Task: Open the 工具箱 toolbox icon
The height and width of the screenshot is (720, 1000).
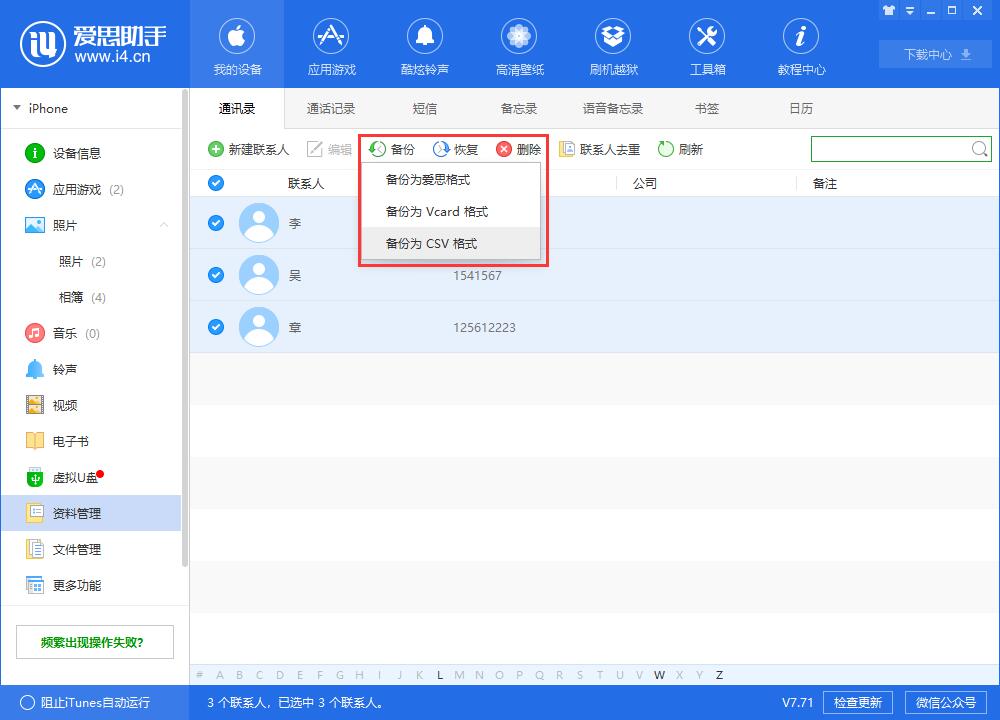Action: 707,38
